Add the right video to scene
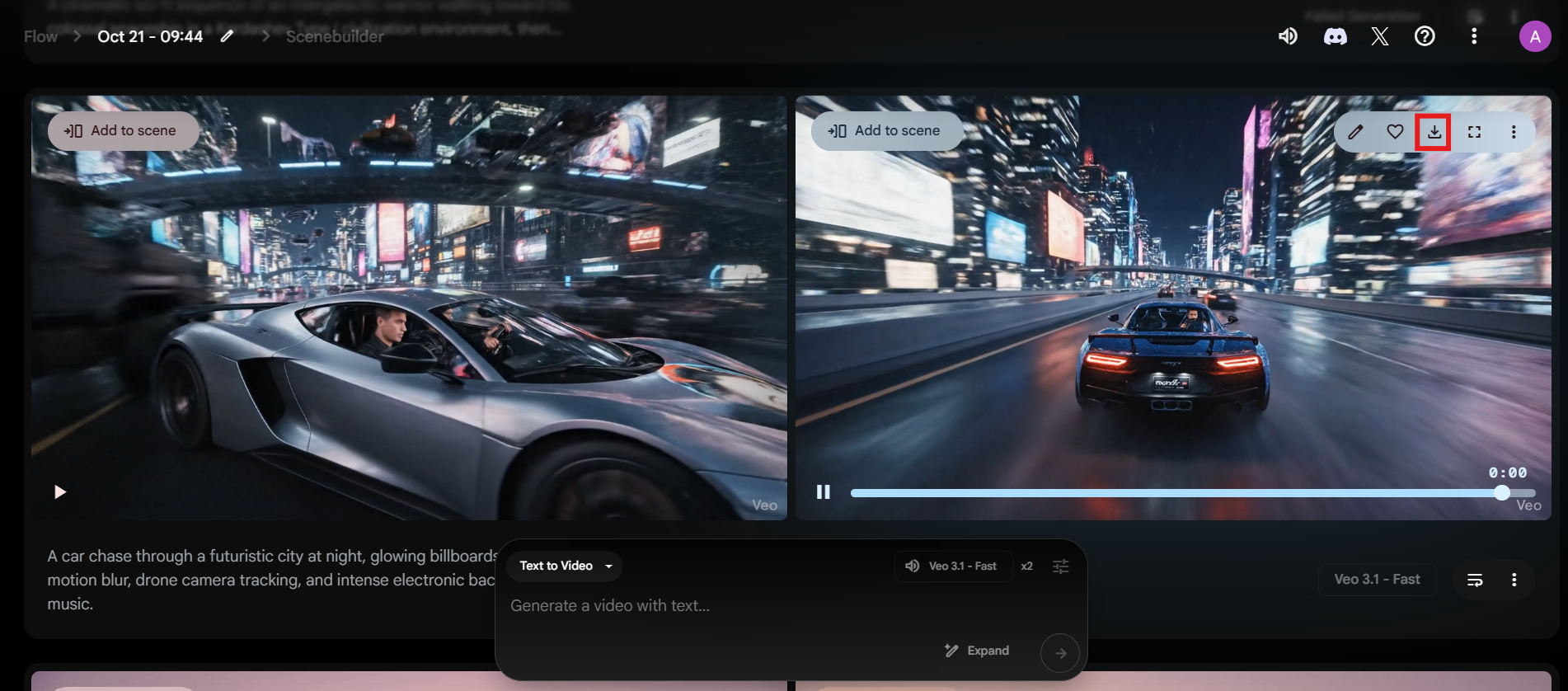1568x691 pixels. pos(887,131)
